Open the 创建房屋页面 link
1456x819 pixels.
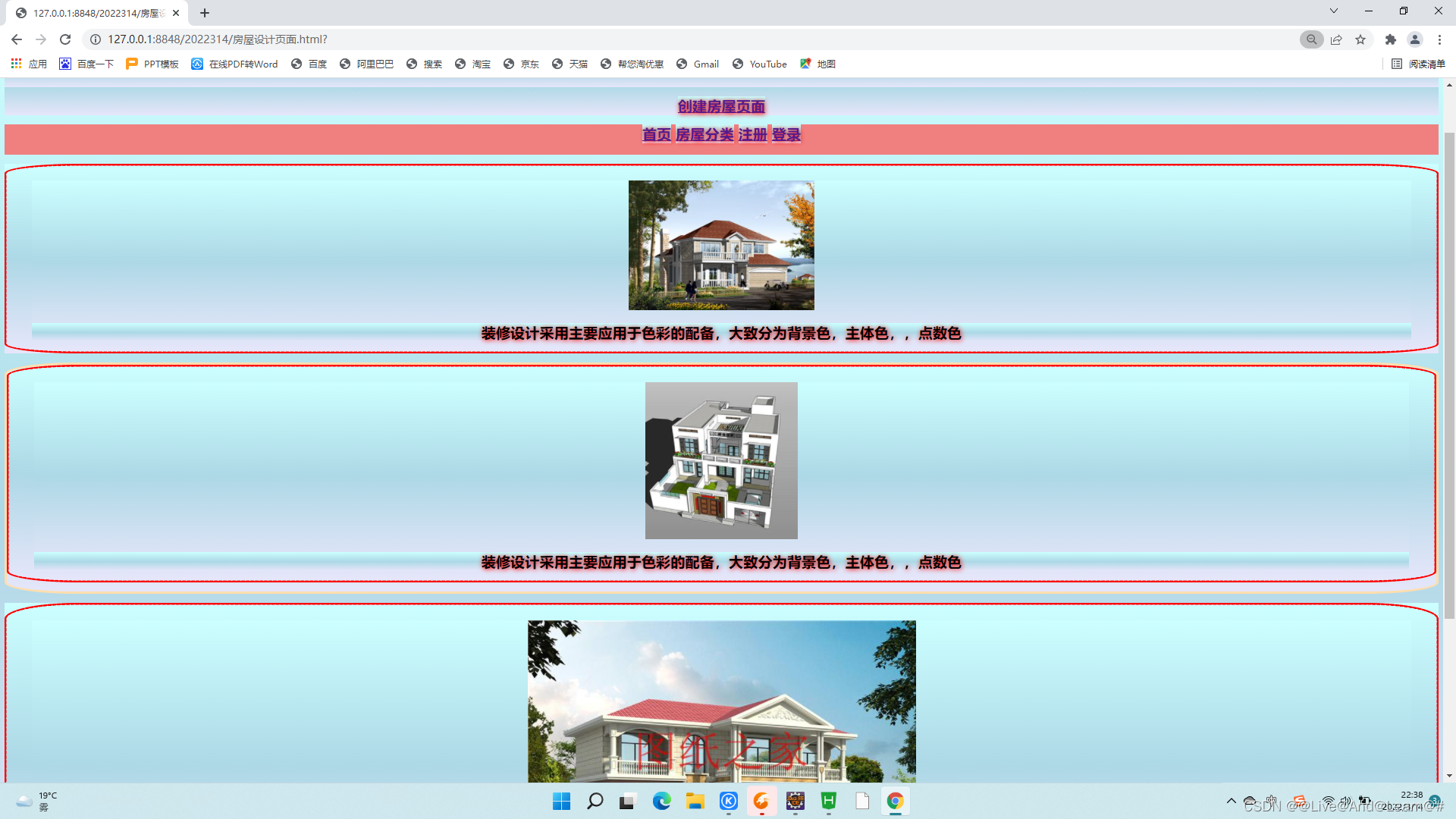721,107
